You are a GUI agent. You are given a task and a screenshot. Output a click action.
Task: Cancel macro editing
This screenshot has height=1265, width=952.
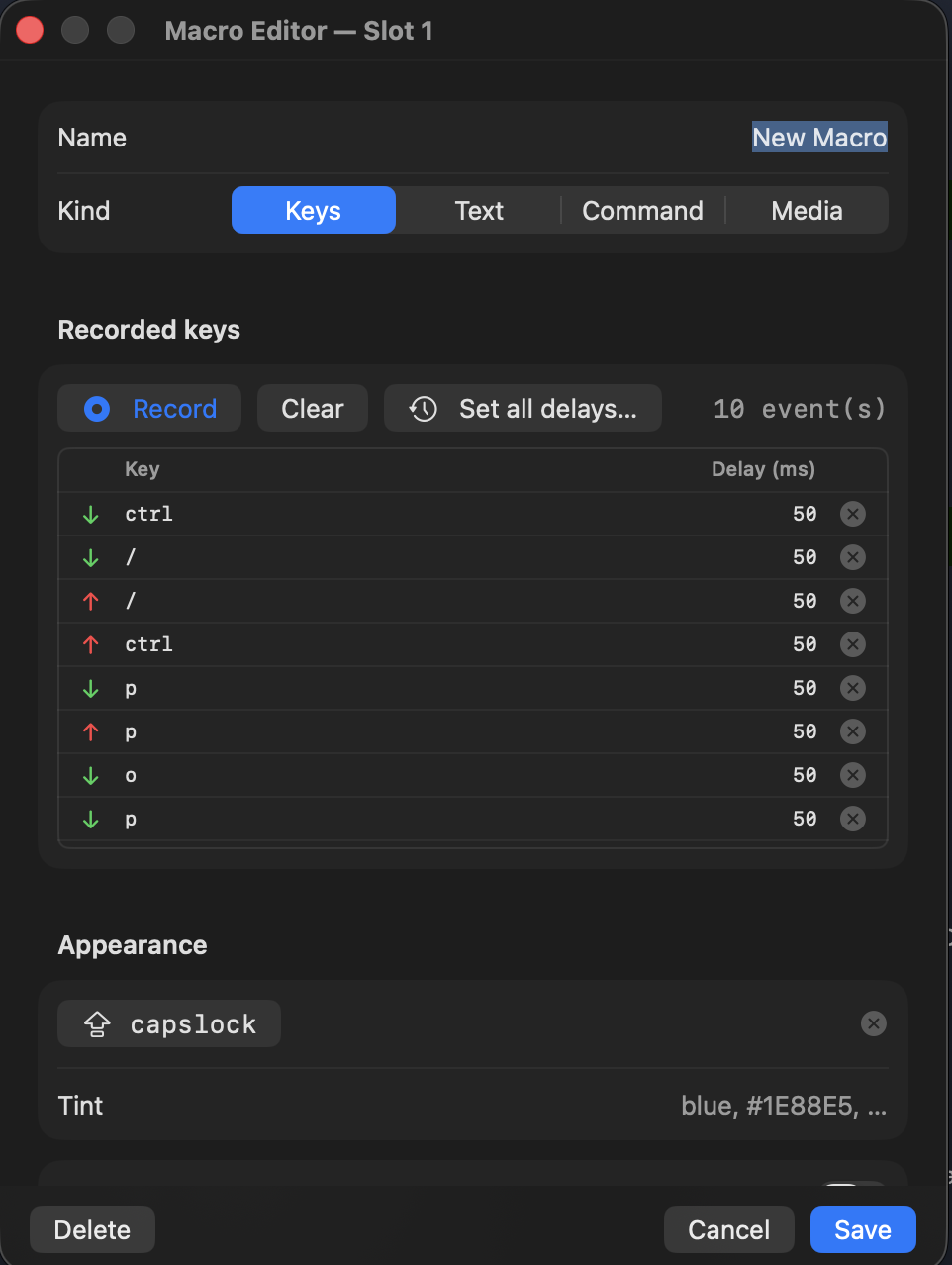tap(729, 1229)
